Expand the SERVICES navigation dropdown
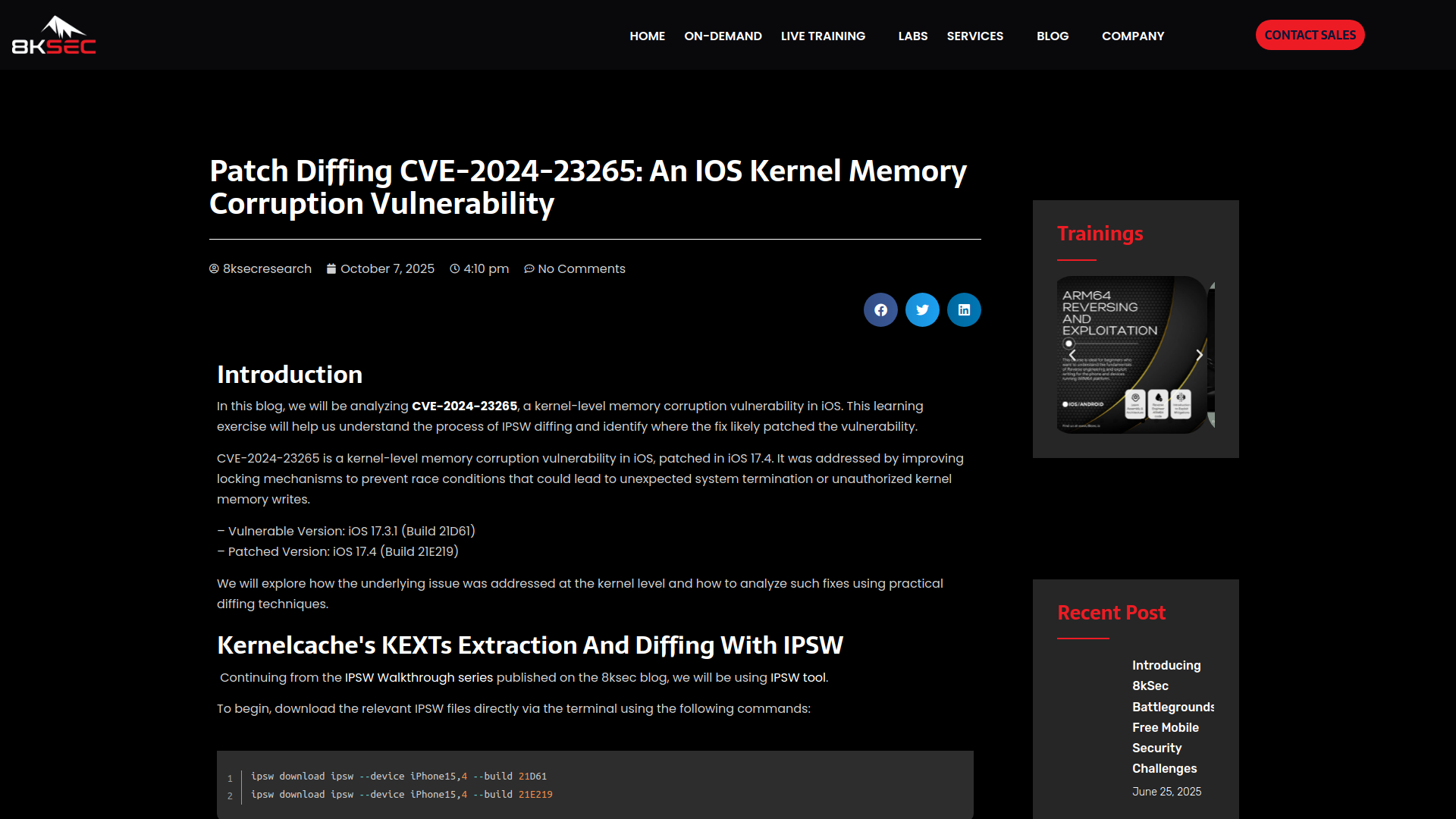Image resolution: width=1456 pixels, height=819 pixels. click(975, 36)
